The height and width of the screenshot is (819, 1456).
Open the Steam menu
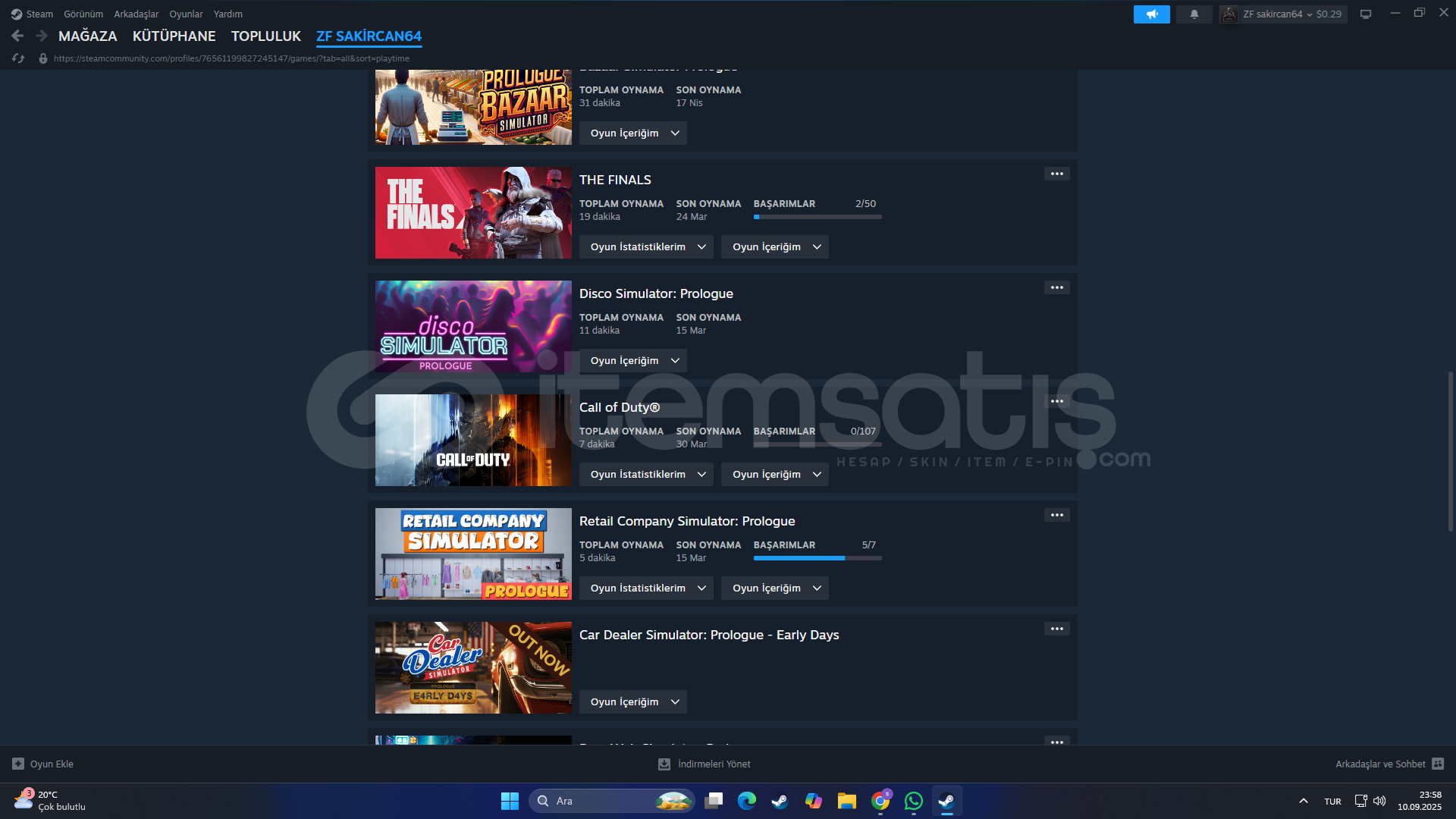32,14
